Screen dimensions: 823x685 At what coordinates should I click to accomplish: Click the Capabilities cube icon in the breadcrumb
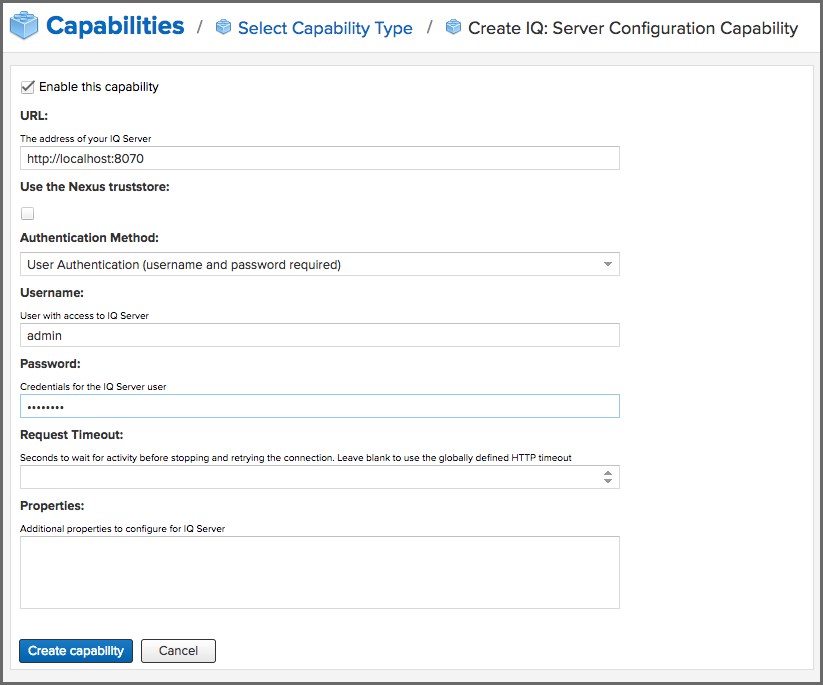point(22,25)
